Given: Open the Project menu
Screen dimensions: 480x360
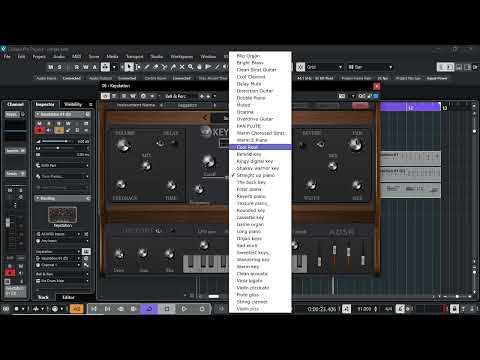Looking at the screenshot, I should pyautogui.click(x=39, y=56).
